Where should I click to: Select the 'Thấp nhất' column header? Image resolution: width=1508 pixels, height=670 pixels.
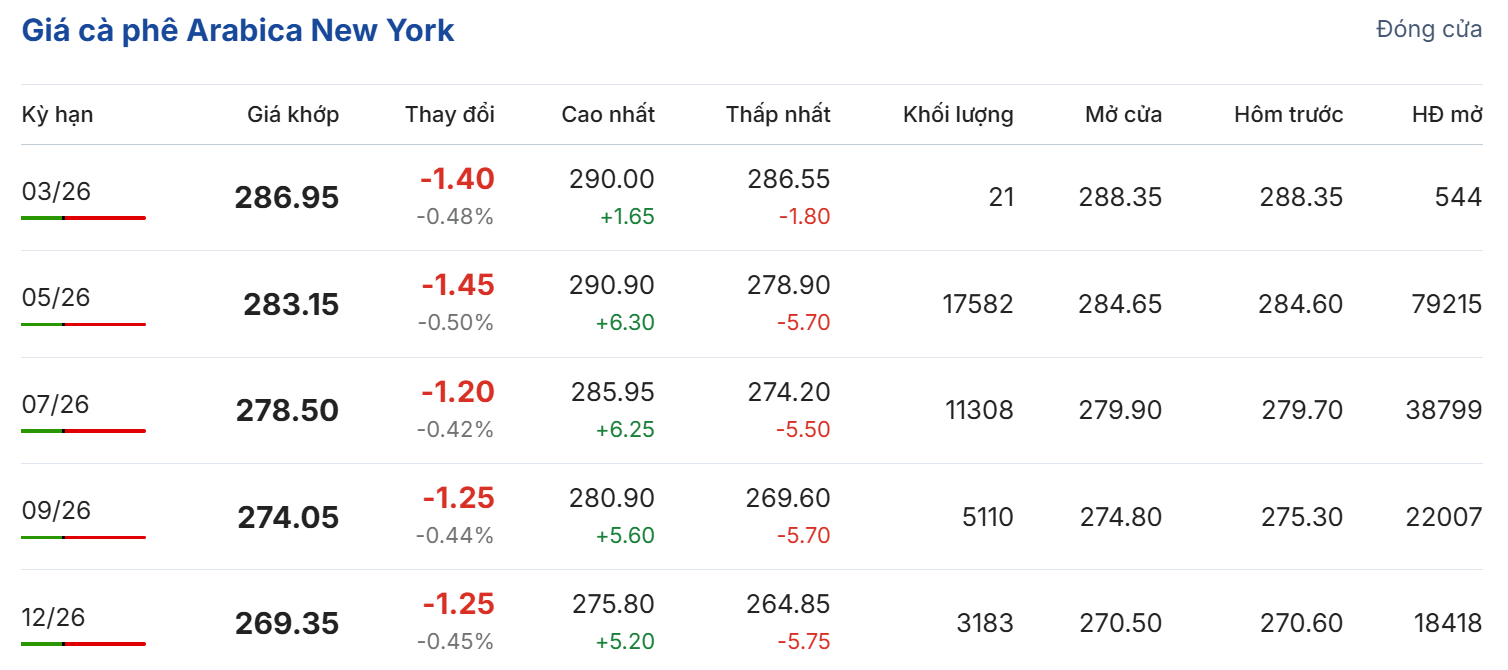pos(778,114)
